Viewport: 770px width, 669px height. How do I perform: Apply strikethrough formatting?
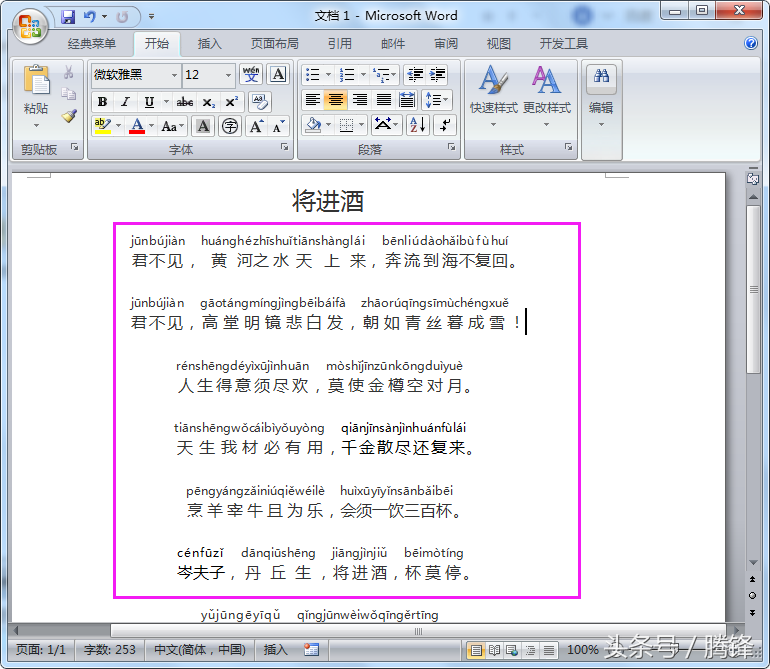185,102
